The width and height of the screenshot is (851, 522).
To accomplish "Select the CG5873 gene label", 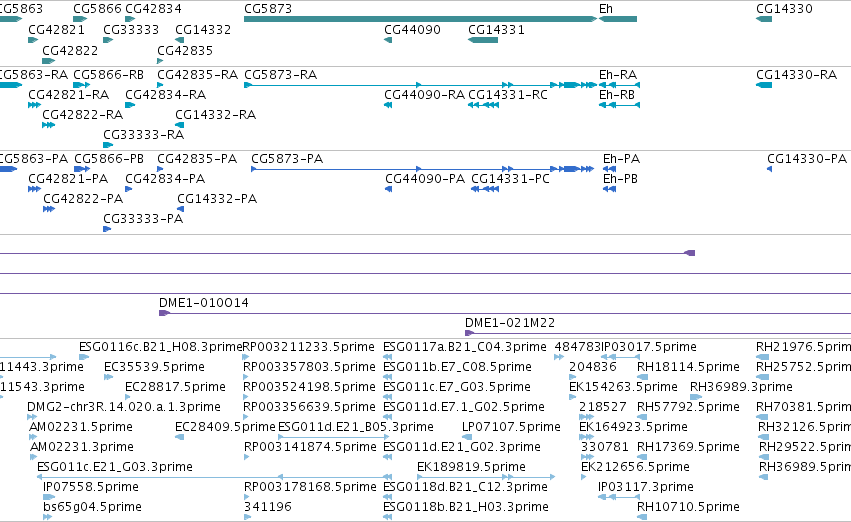I will pyautogui.click(x=268, y=9).
